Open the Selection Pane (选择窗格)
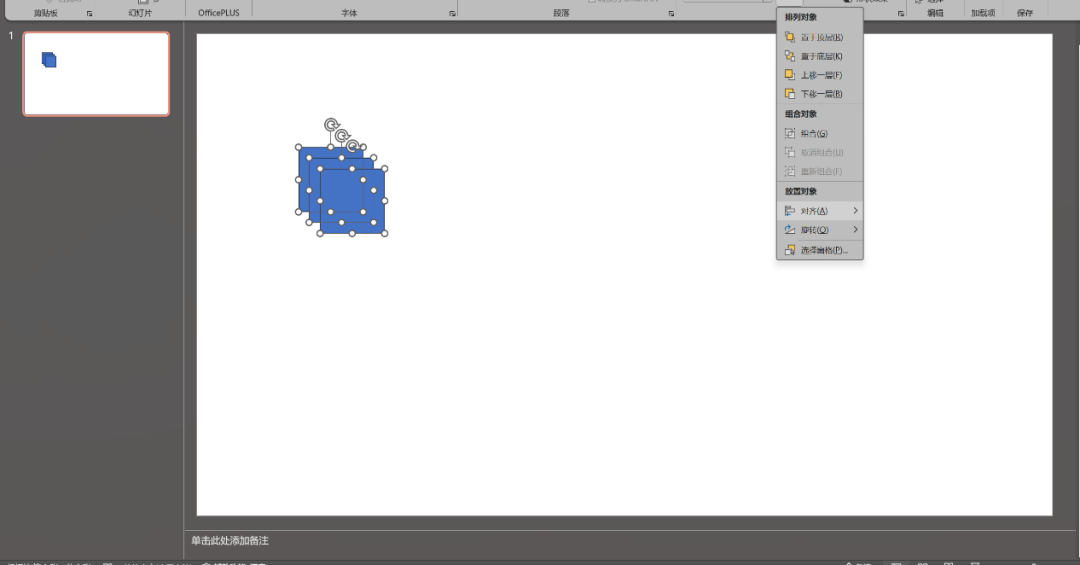1080x565 pixels. [823, 250]
